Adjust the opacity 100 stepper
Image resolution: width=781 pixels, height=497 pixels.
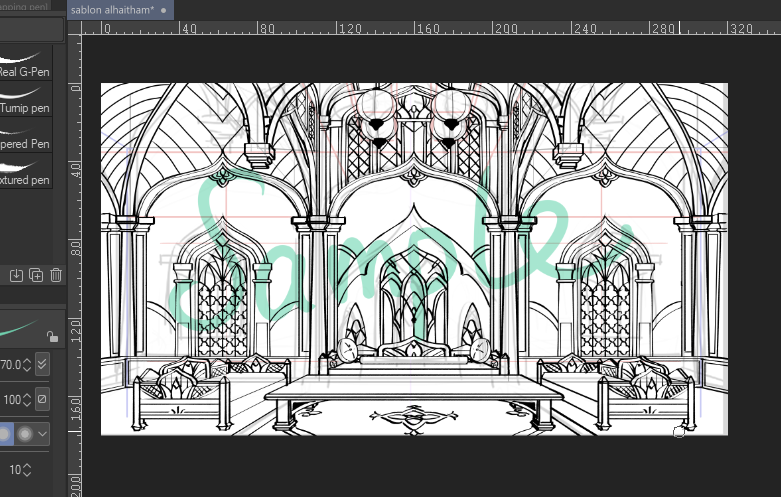pyautogui.click(x=27, y=399)
